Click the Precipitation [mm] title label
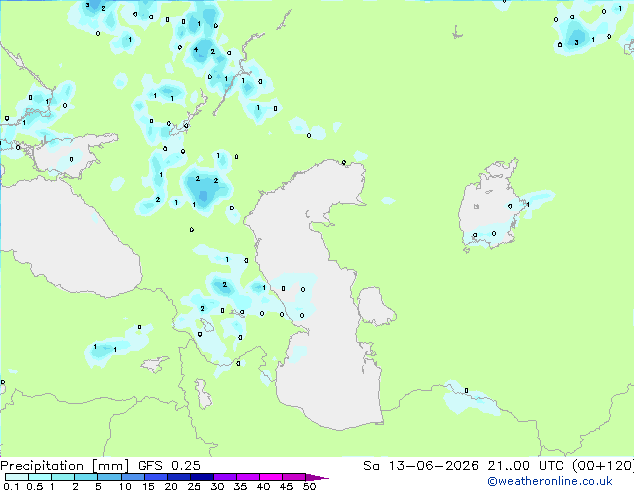Viewport: 634px width, 490px height. (64, 466)
